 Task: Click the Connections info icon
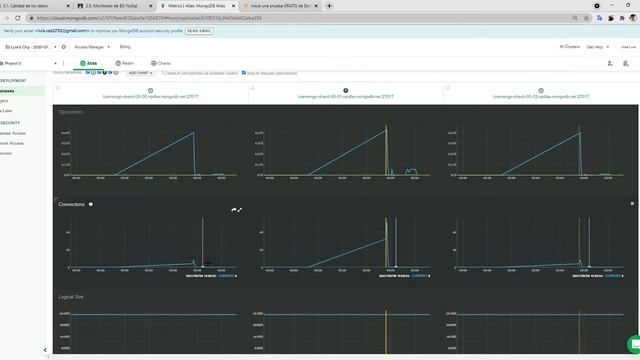91,204
